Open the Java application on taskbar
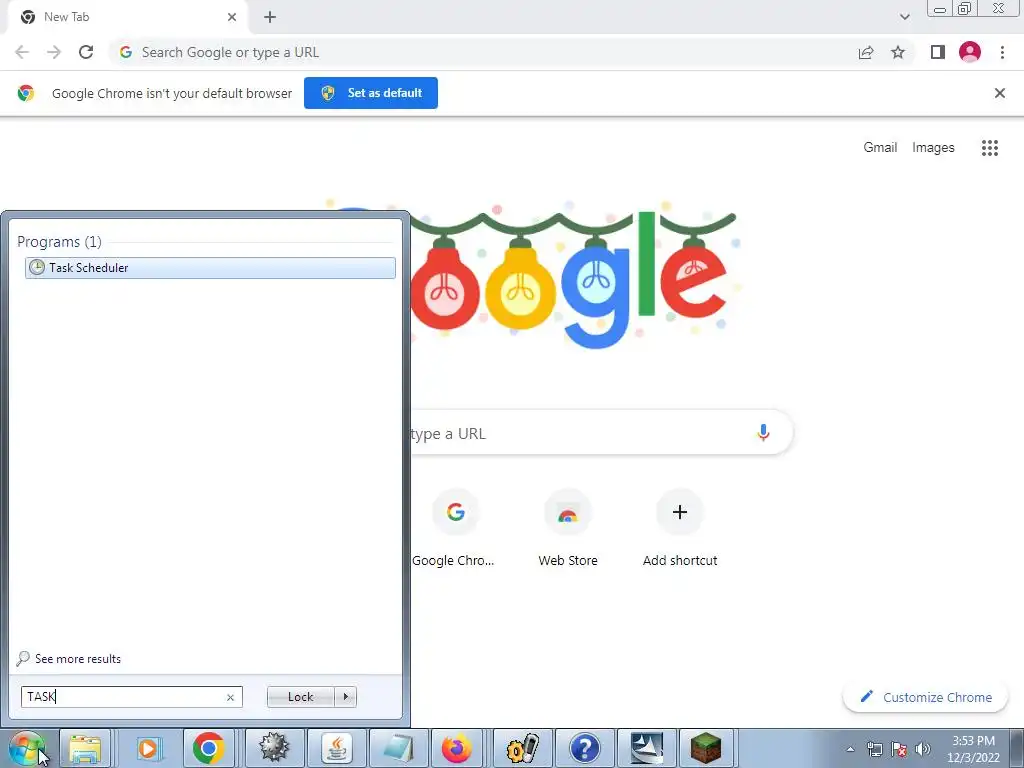This screenshot has width=1024, height=768. coord(336,748)
